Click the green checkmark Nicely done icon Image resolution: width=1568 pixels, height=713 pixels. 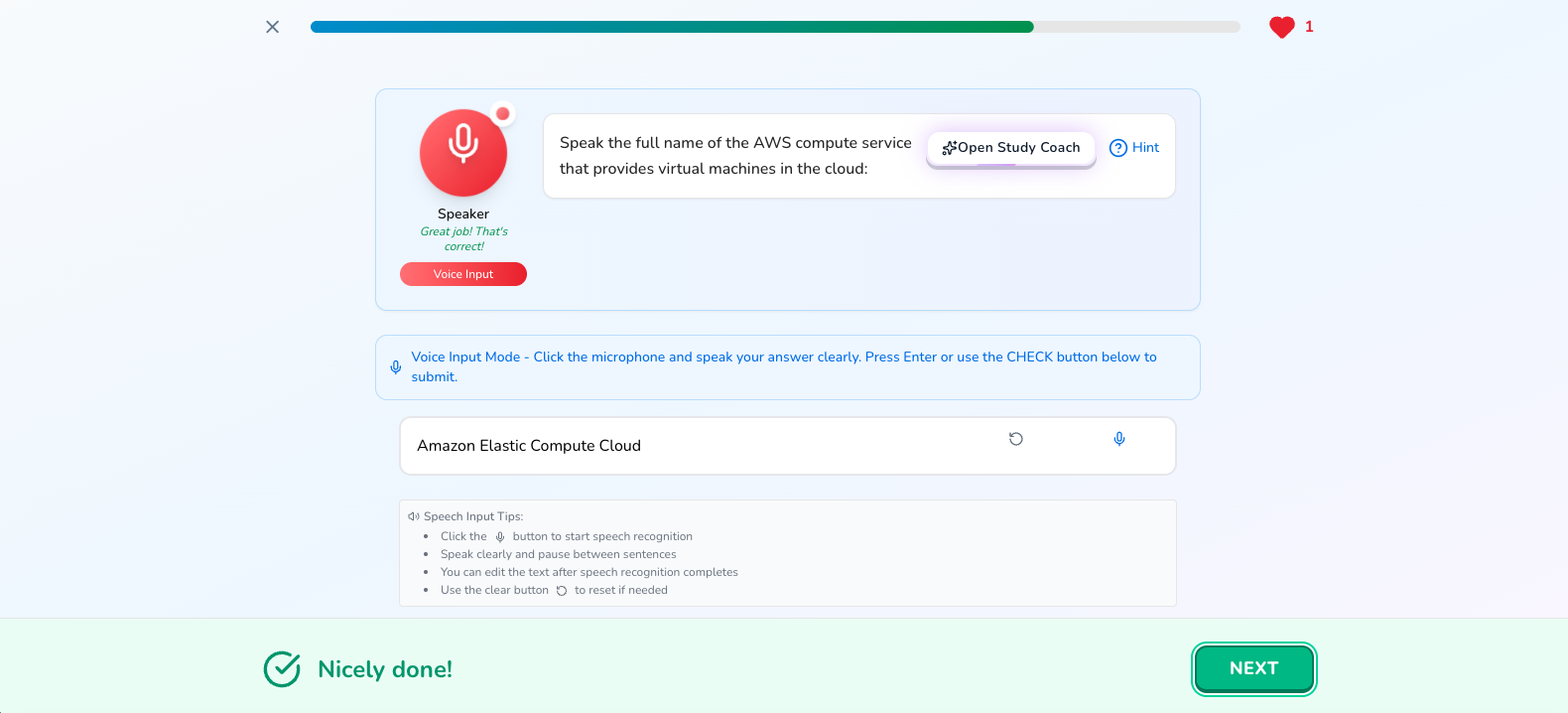click(282, 669)
